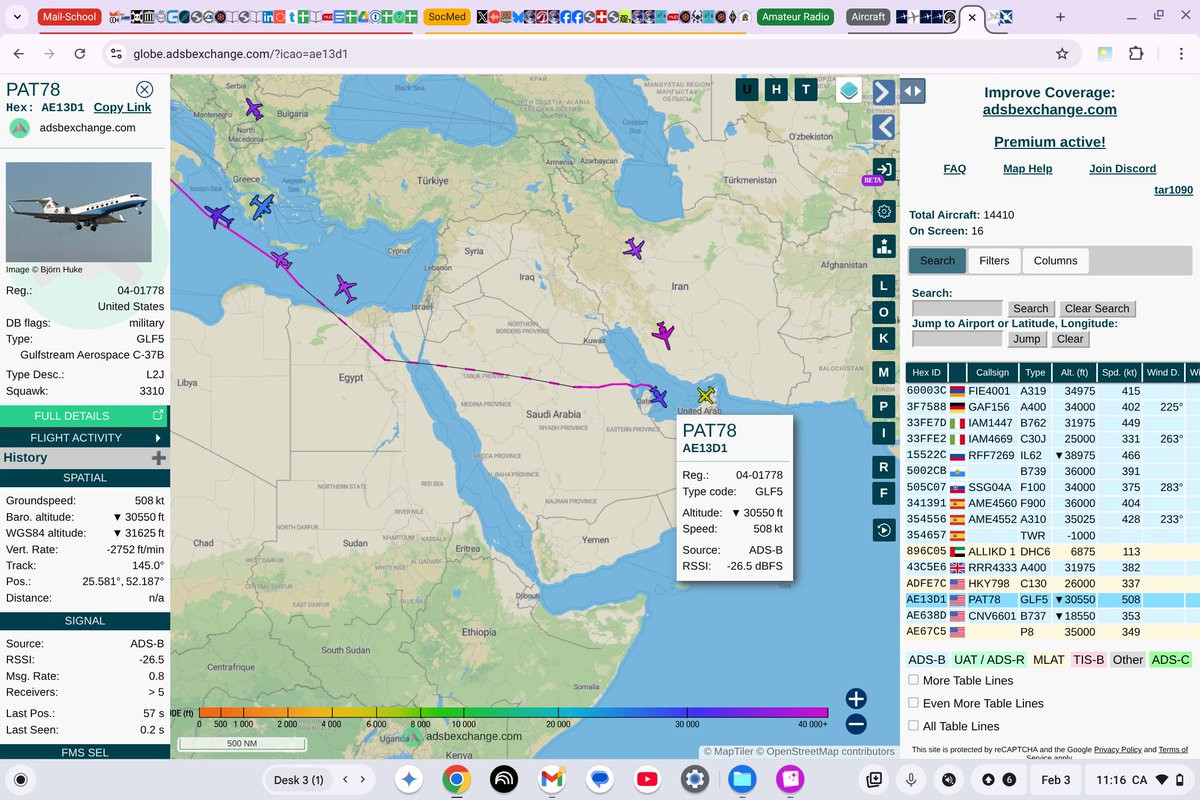Zoom out with the minus map button
The width and height of the screenshot is (1200, 800).
pos(856,724)
